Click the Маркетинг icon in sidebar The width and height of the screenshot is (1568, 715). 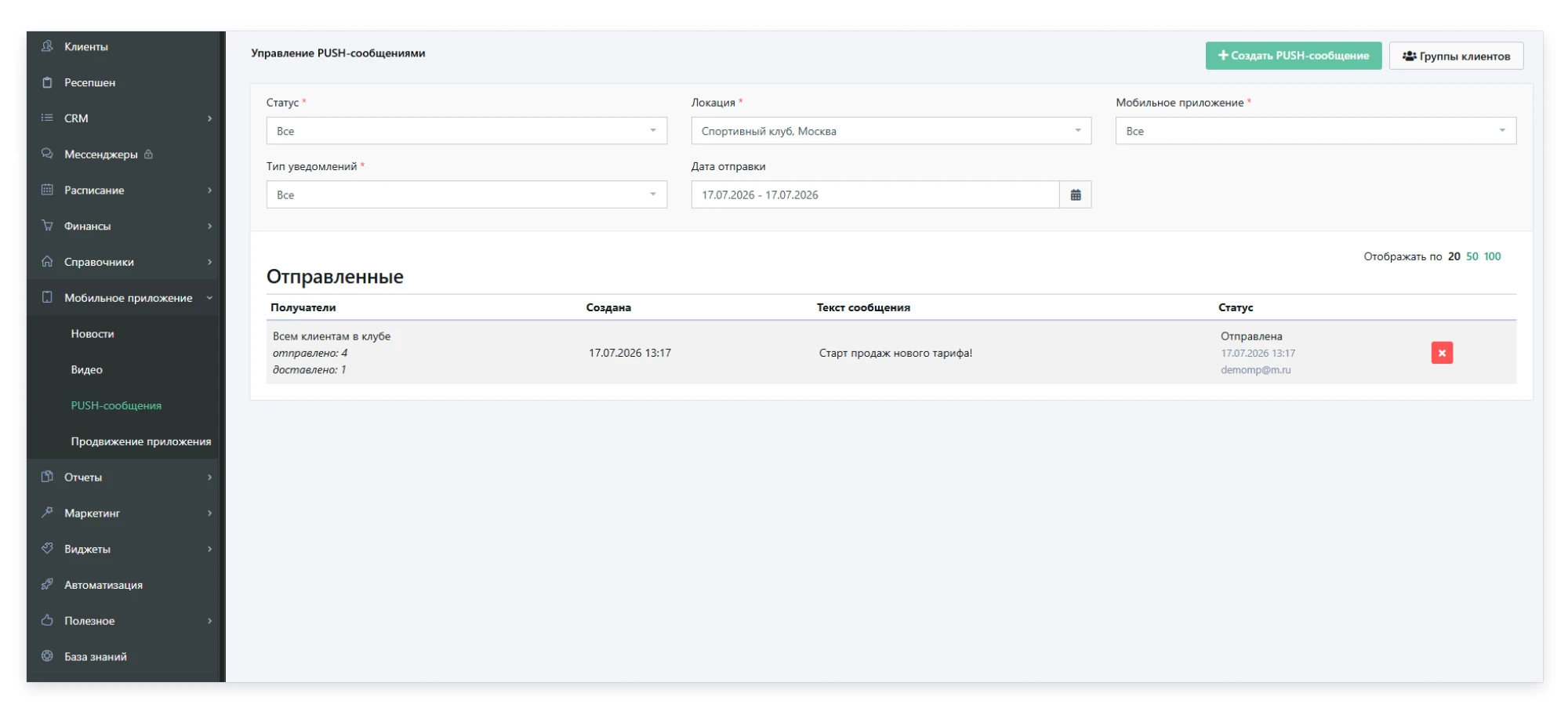(47, 513)
